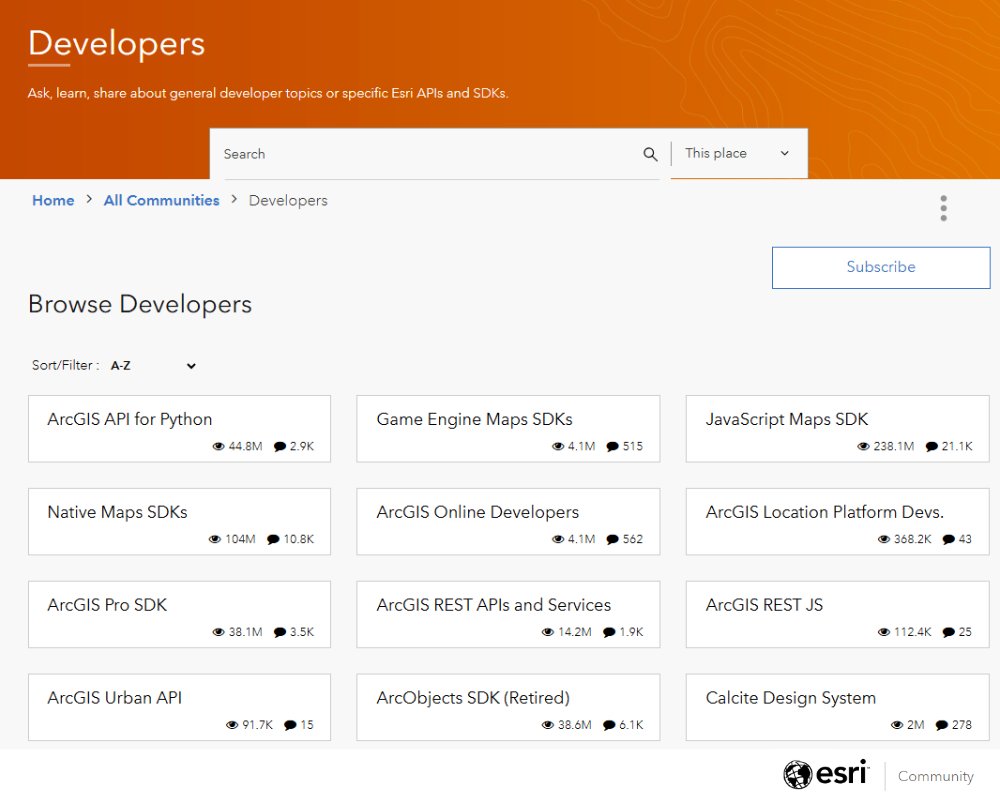The height and width of the screenshot is (800, 1000).
Task: Click comments bubble icon on ArcObjects SDK (Retired)
Action: tap(608, 725)
